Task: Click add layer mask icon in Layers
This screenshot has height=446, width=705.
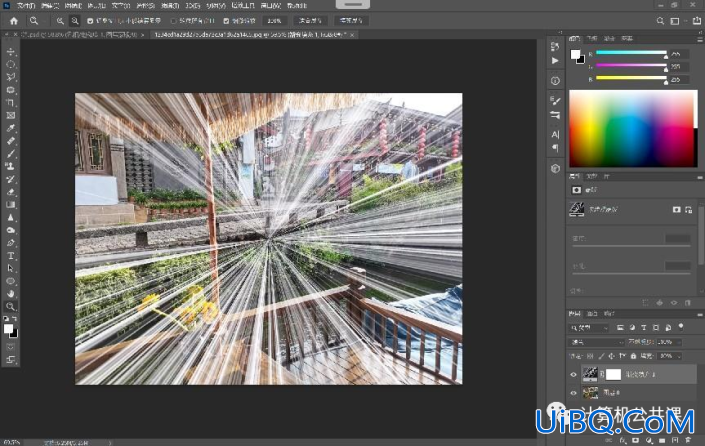Action: point(635,440)
